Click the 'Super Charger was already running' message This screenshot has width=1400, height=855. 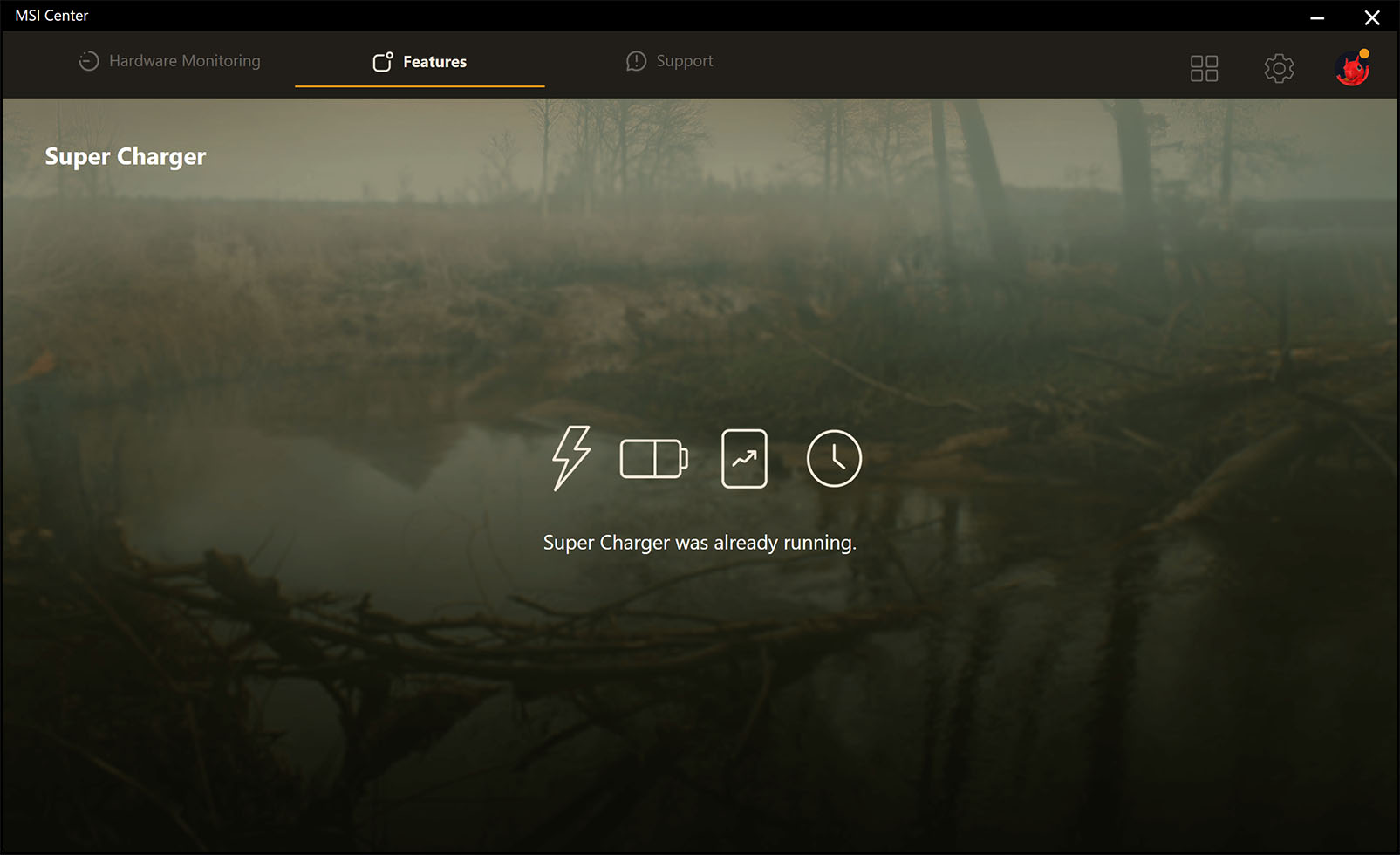(x=700, y=543)
